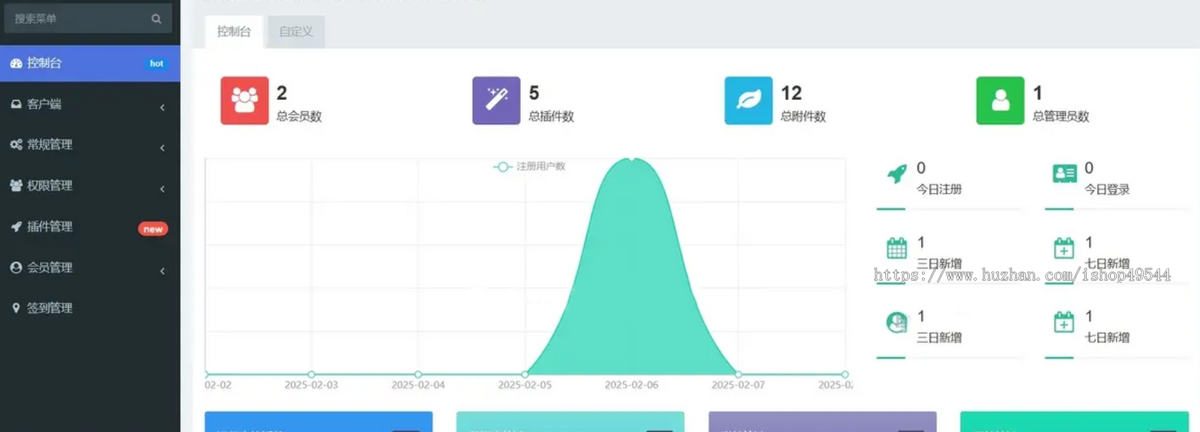Click the 总管理员数 label
This screenshot has height=432, width=1200.
1061,116
